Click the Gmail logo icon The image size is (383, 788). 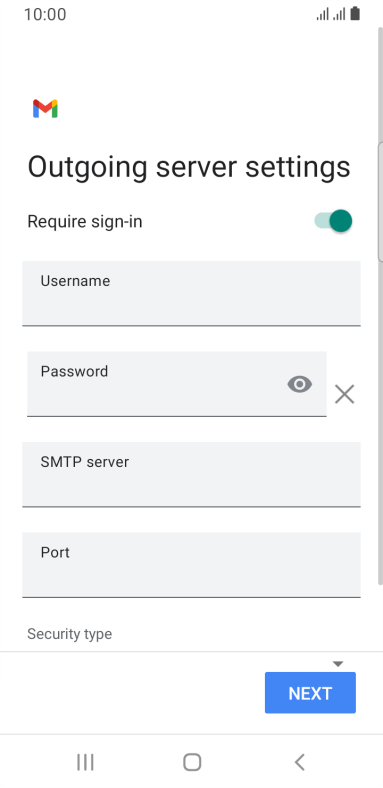[x=45, y=109]
